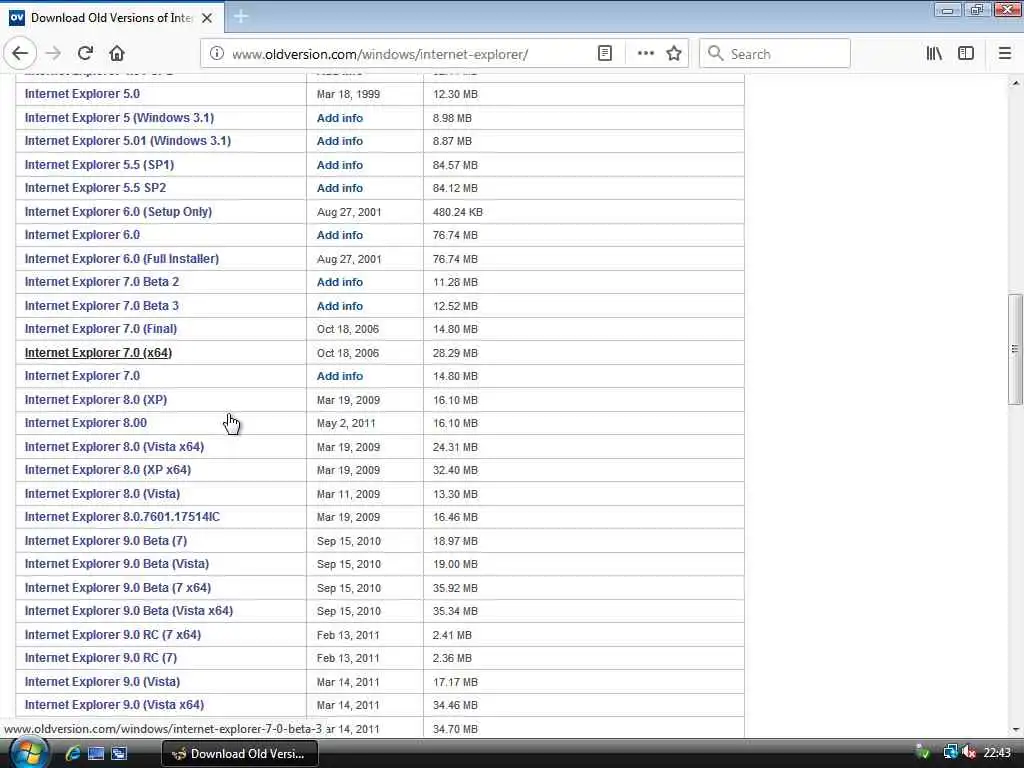
Task: Select Download Old Versi... taskbar button
Action: point(240,754)
